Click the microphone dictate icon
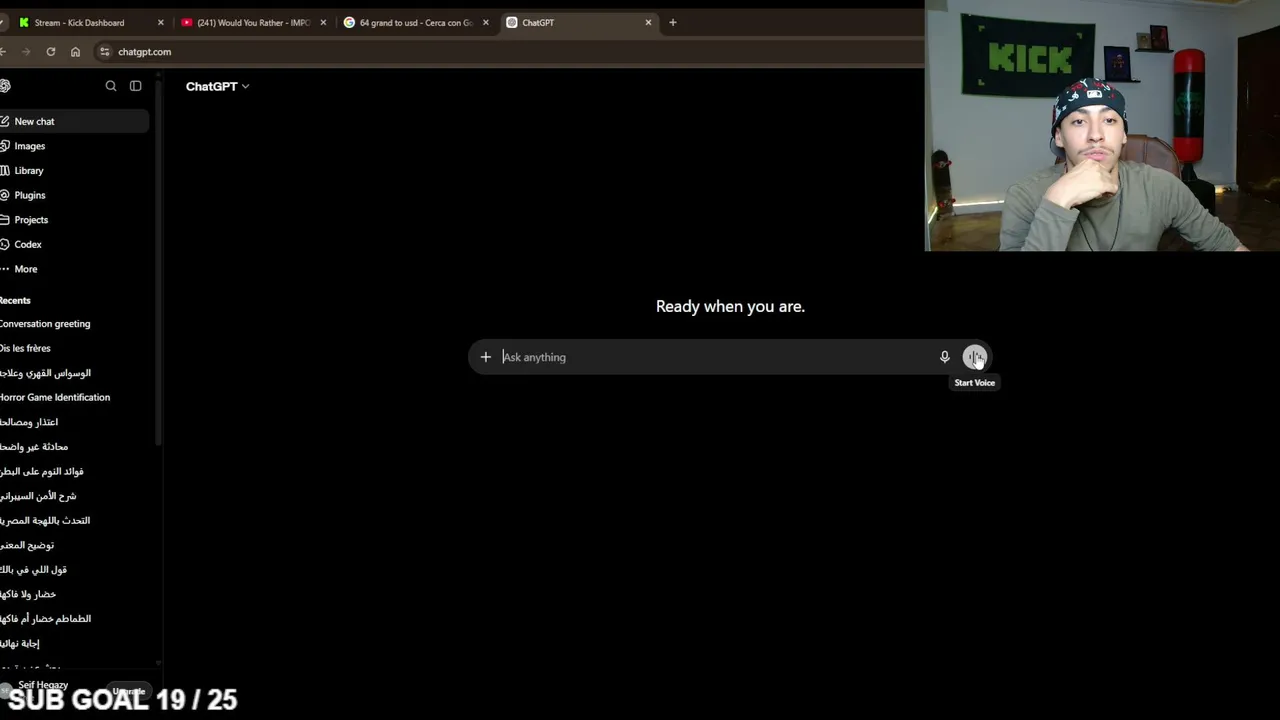Viewport: 1280px width, 720px height. (944, 357)
